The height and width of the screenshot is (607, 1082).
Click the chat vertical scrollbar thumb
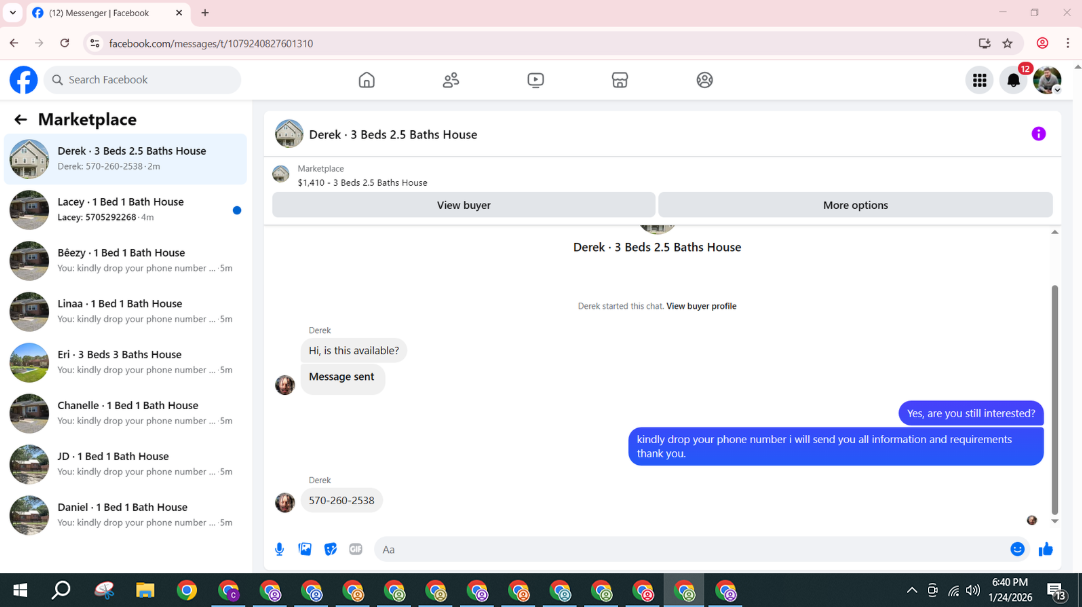click(x=1054, y=400)
